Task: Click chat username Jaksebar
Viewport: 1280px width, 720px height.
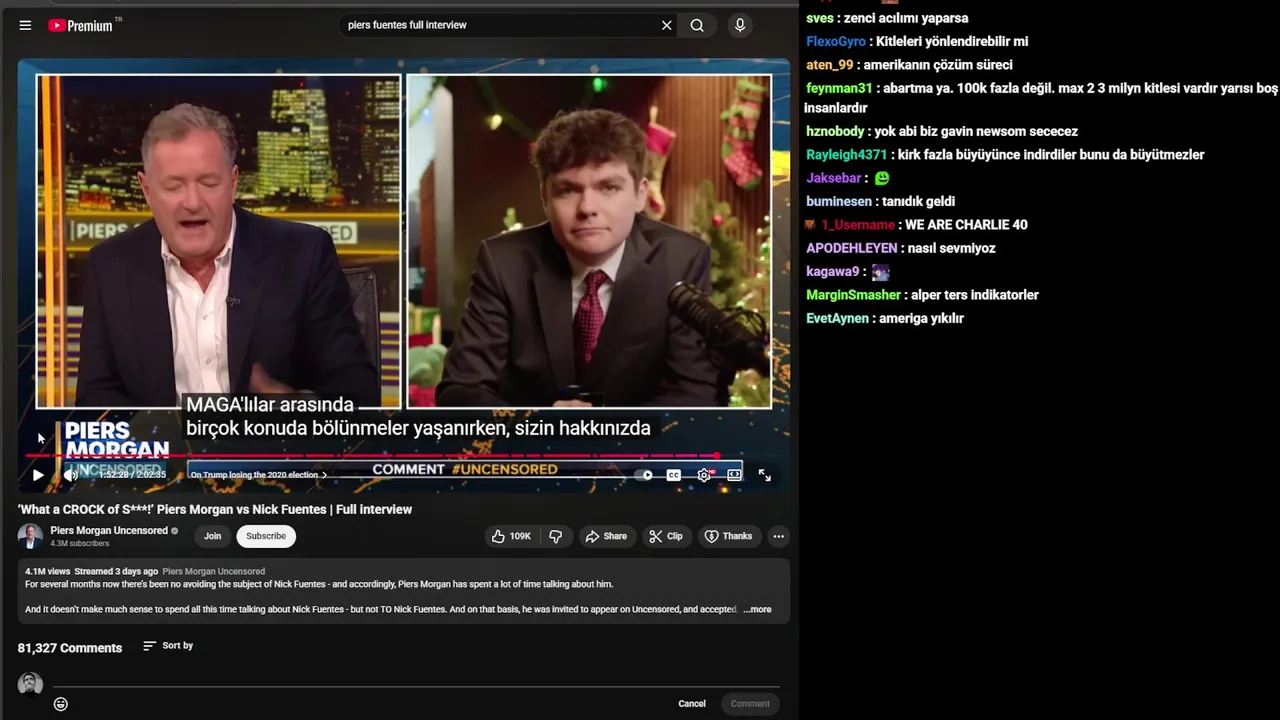Action: pos(834,178)
